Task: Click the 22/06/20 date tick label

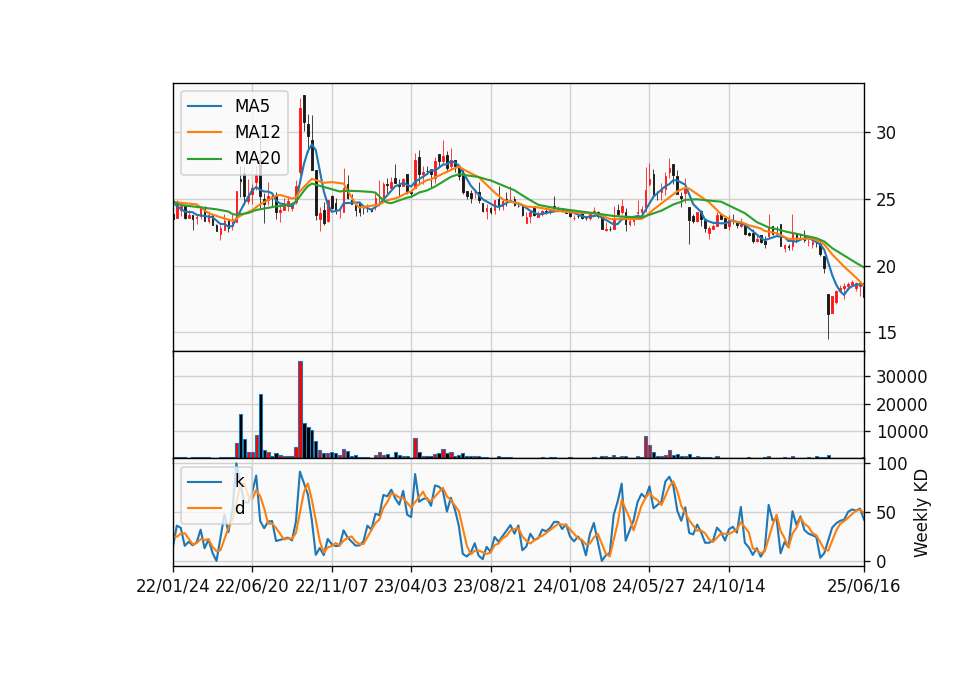Action: click(x=252, y=586)
